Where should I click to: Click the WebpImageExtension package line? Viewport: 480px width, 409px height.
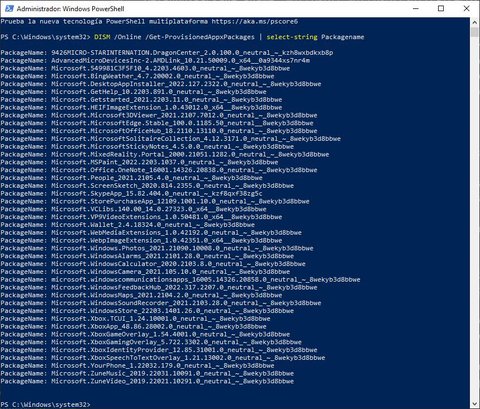pyautogui.click(x=141, y=241)
